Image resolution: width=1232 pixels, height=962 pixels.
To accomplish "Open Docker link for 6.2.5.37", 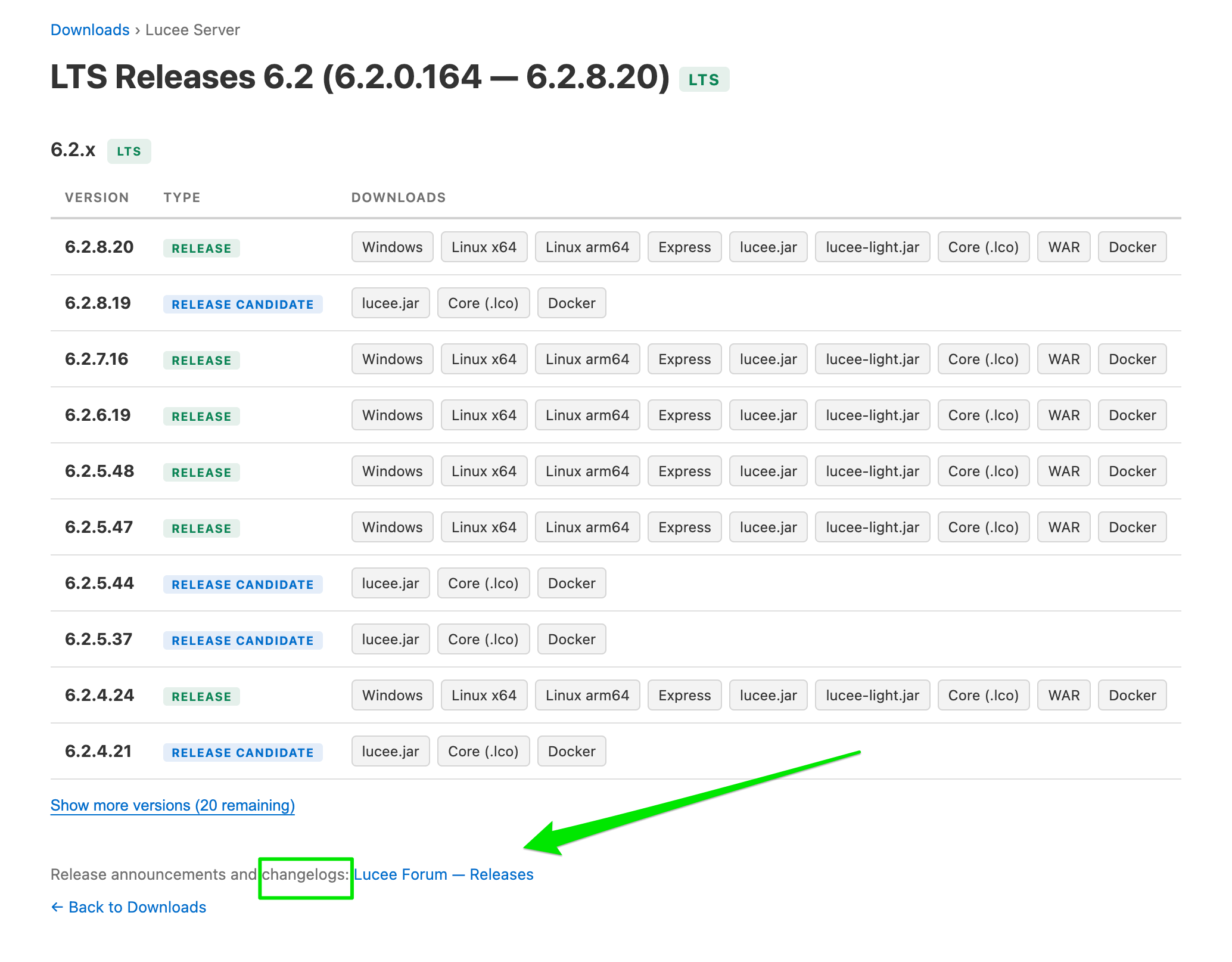I will point(572,639).
